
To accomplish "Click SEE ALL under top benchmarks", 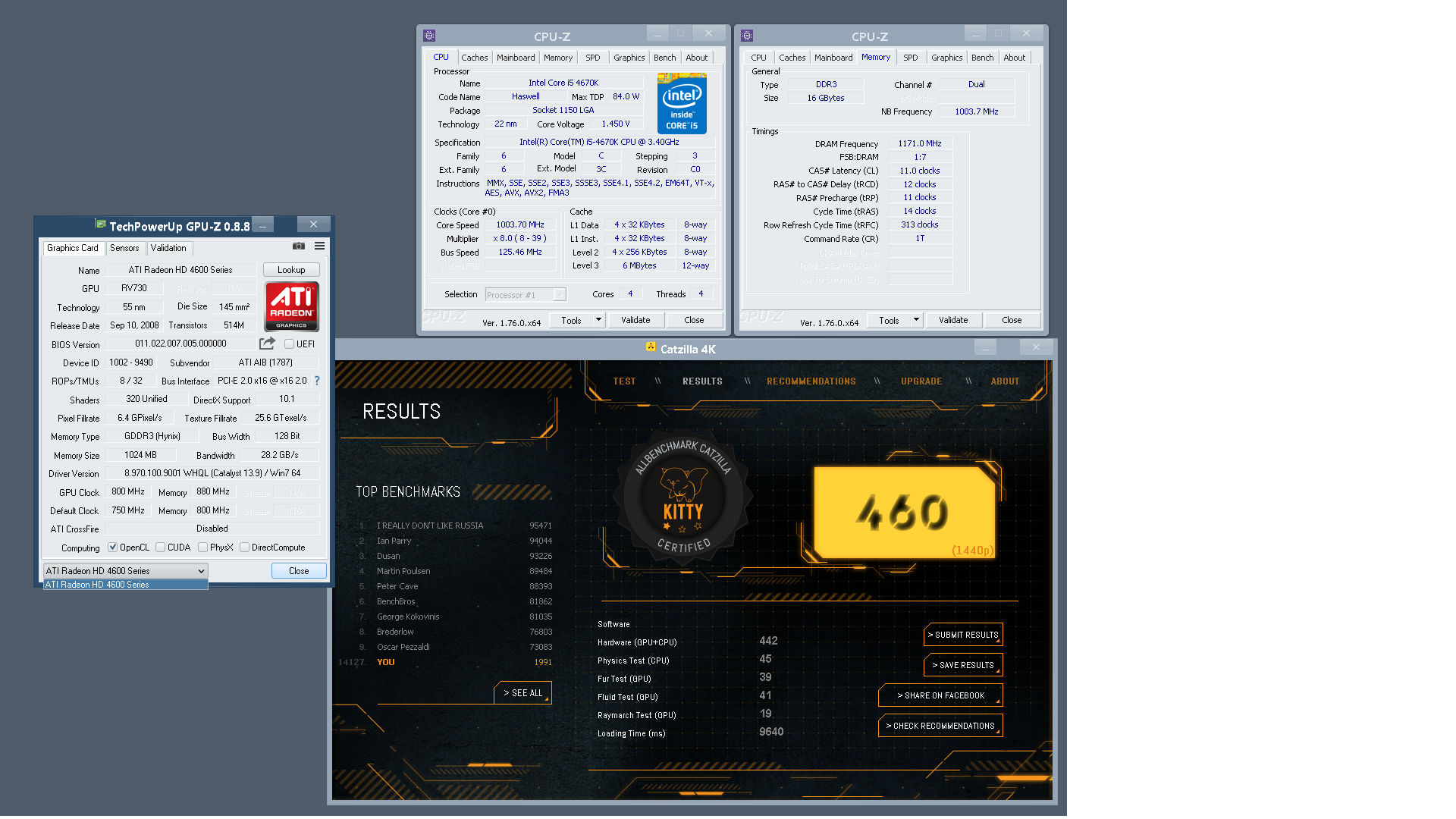I will (523, 693).
